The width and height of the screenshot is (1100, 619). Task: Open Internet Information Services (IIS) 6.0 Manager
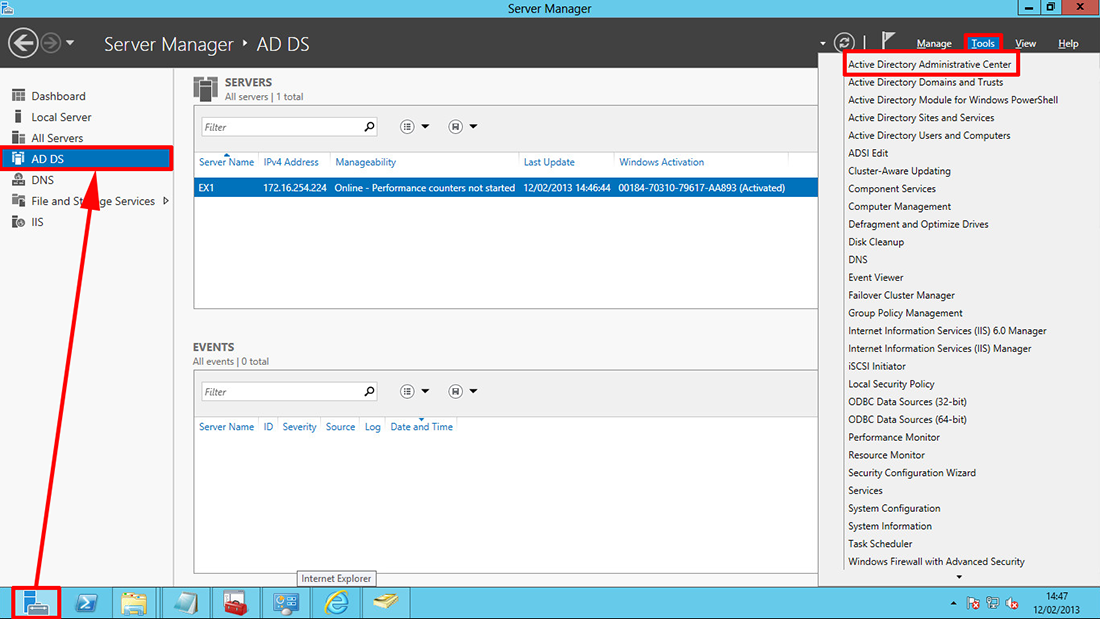click(947, 331)
